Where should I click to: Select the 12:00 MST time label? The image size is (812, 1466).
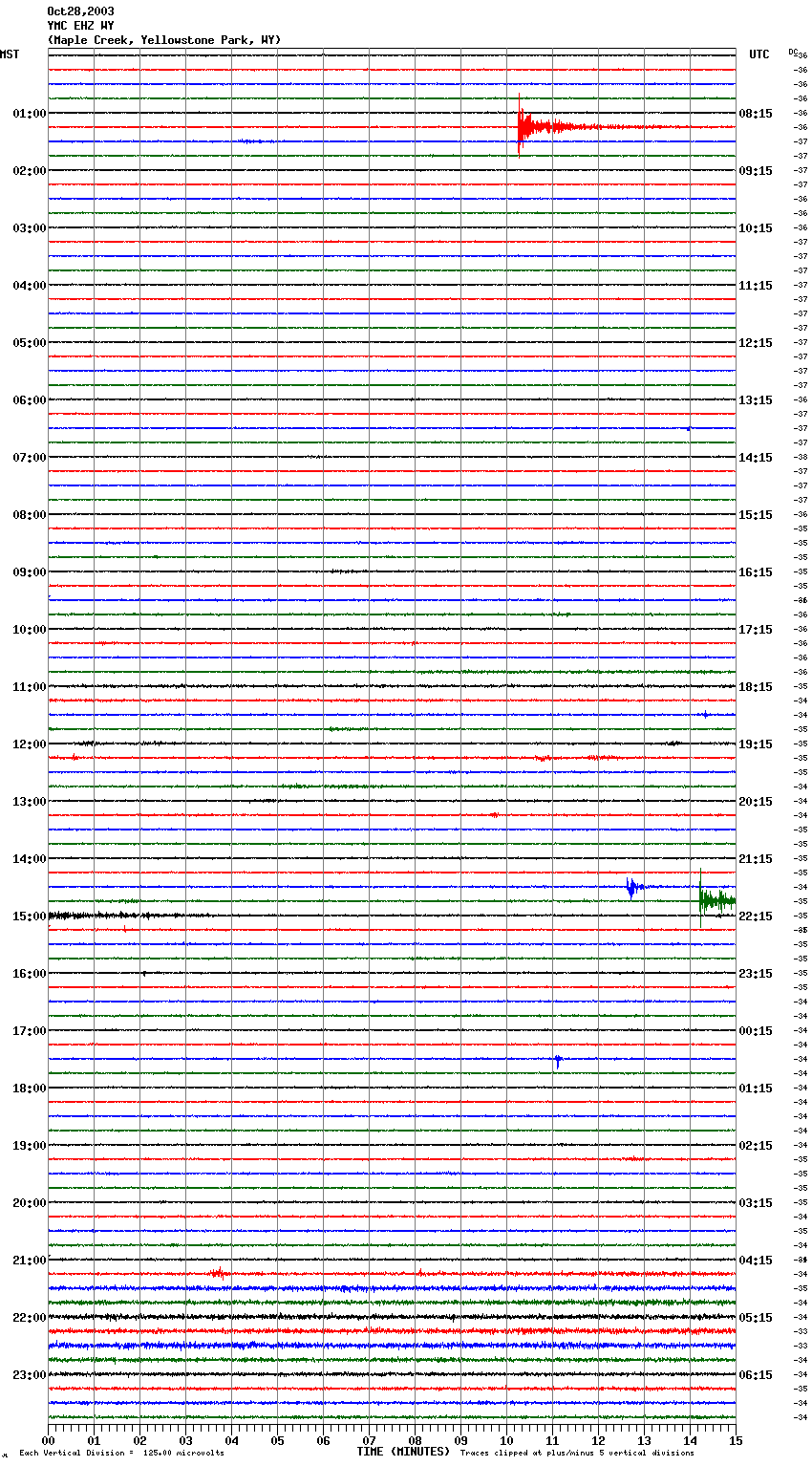[x=30, y=744]
